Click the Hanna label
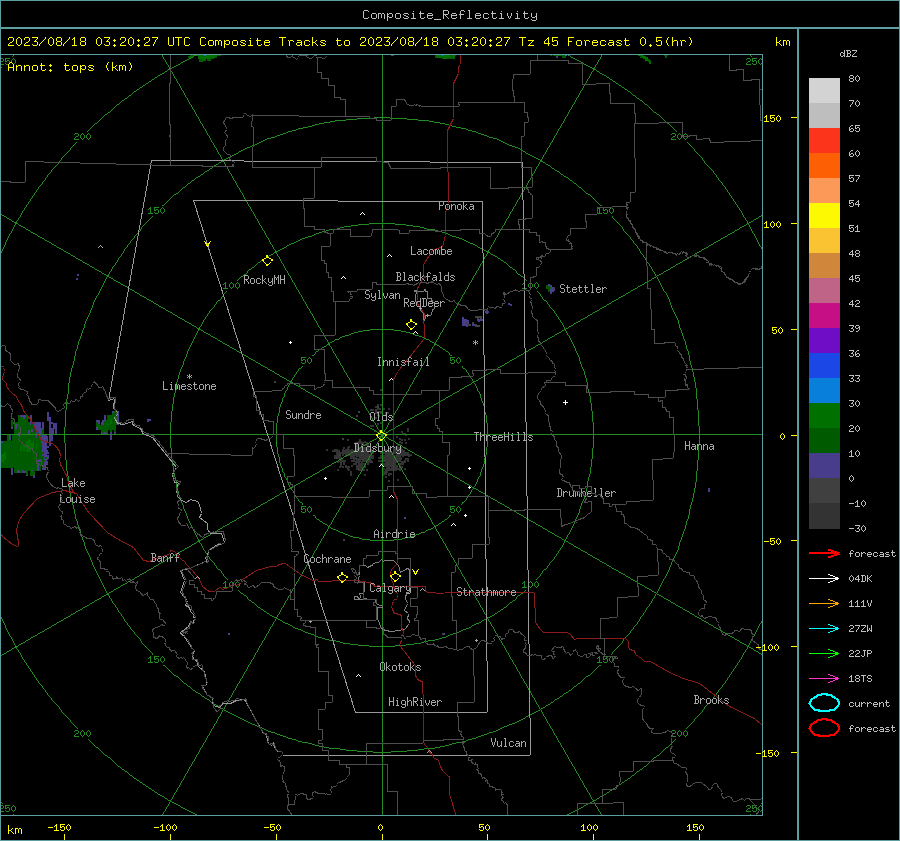Screen dimensions: 900x841 click(699, 446)
